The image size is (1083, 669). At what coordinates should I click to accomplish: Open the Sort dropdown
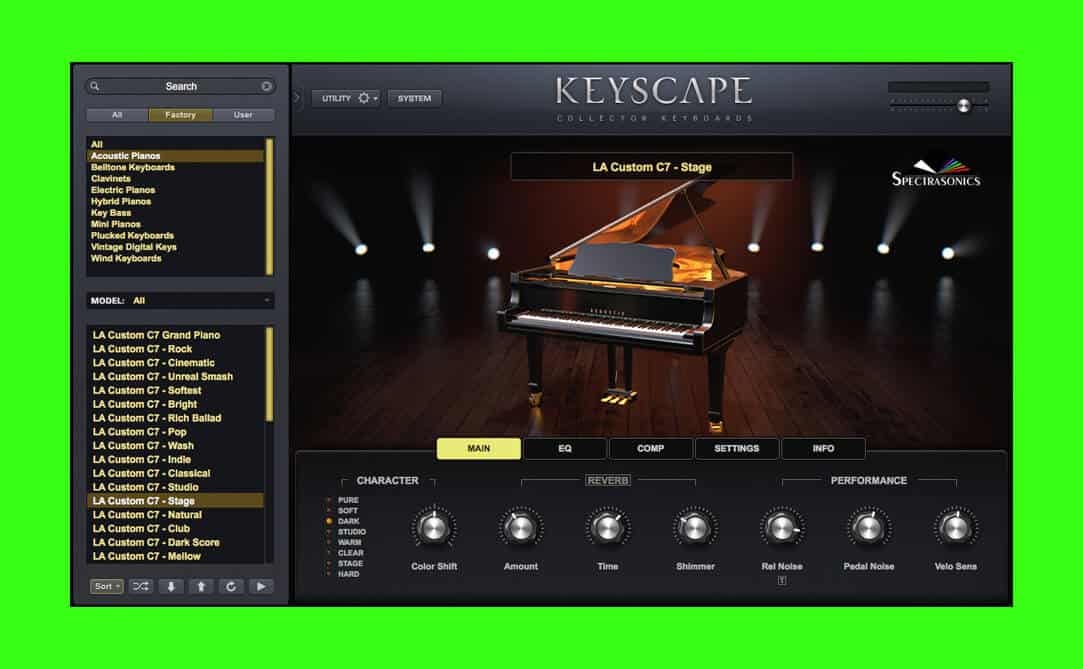click(x=106, y=586)
